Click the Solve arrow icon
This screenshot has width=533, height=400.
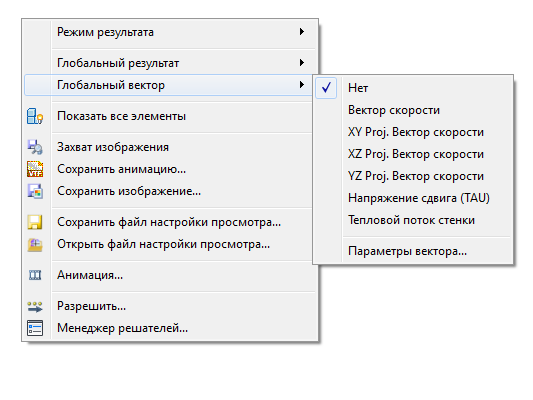(x=35, y=306)
